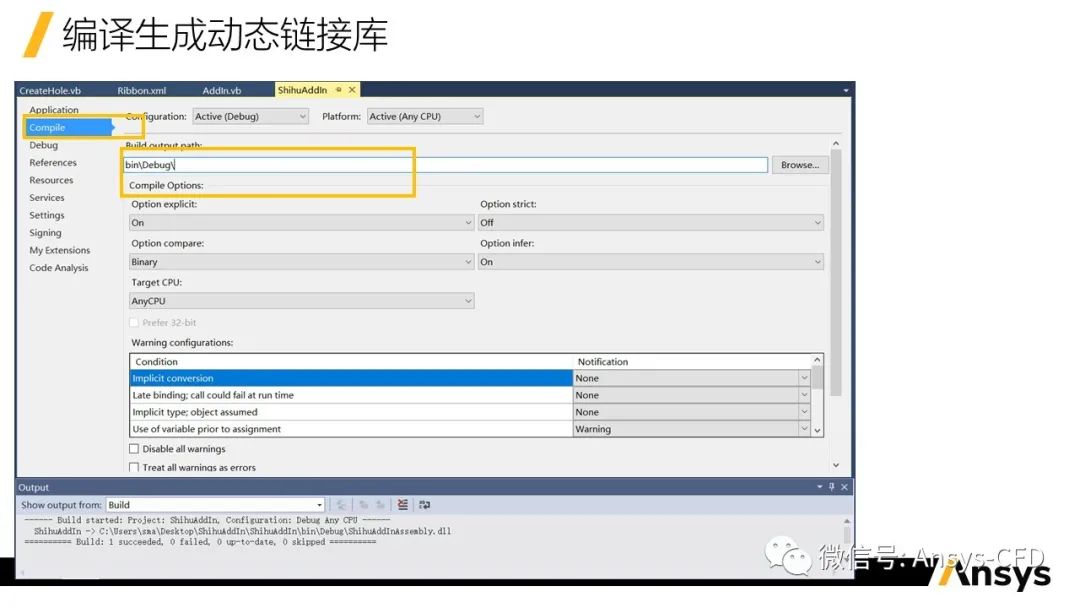Expand the Show output from dropdown
Screen dimensions: 1080x608
tap(215, 505)
